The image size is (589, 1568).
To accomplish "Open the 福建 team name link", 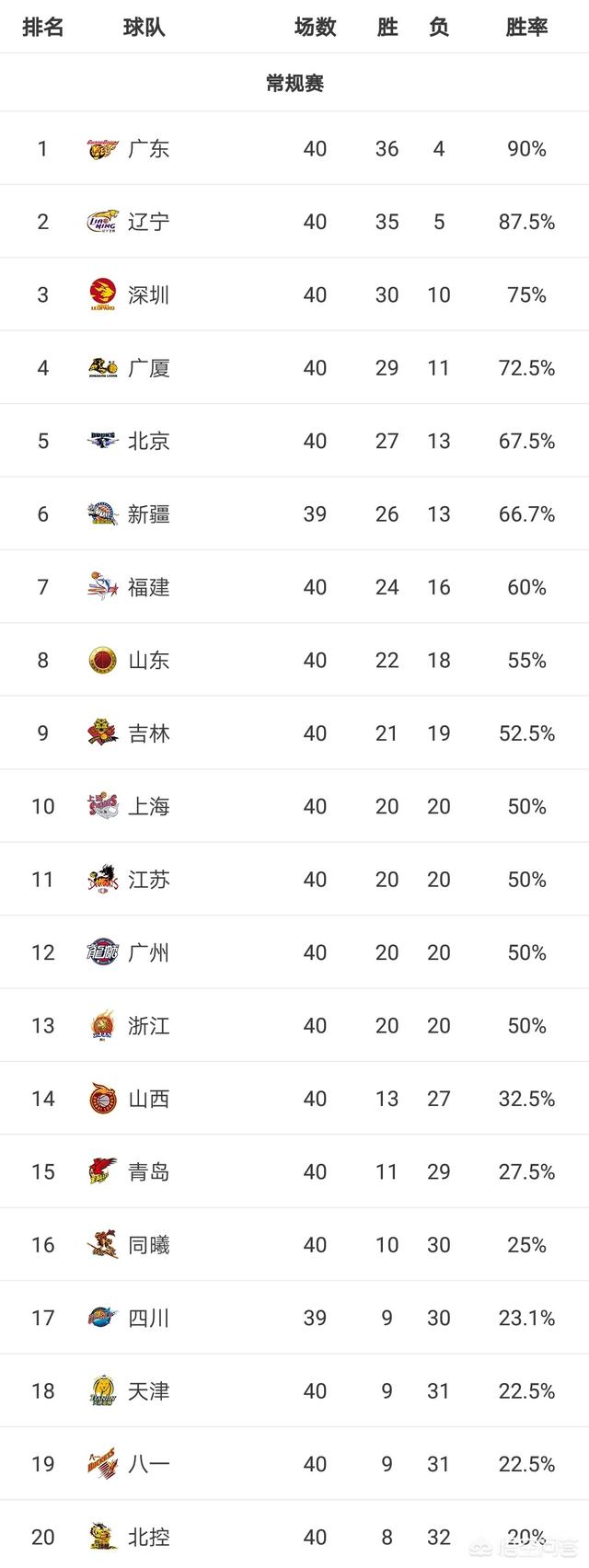I will click(x=149, y=587).
